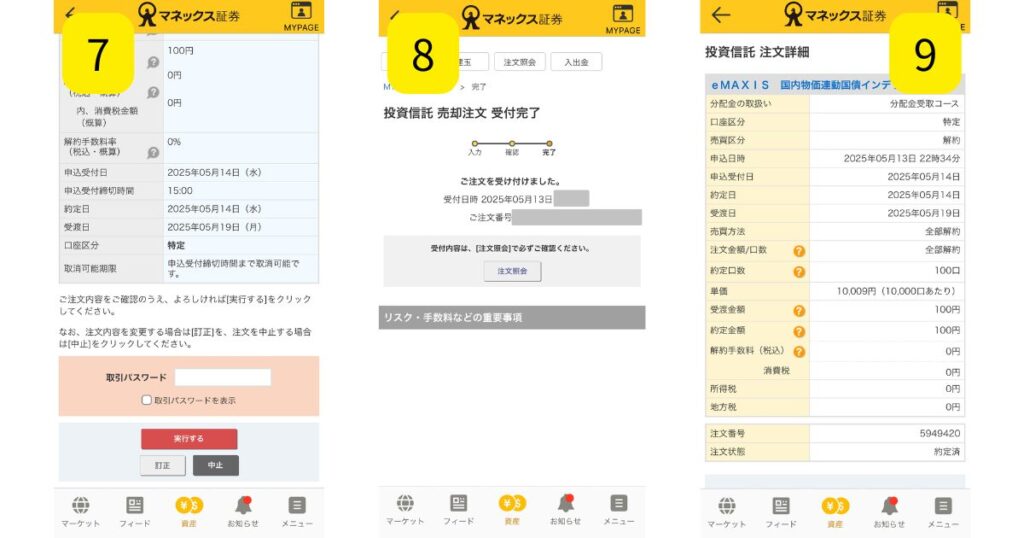Select 投資信託 売却注文 受付完了 heading
The width and height of the screenshot is (1024, 538).
(x=462, y=113)
